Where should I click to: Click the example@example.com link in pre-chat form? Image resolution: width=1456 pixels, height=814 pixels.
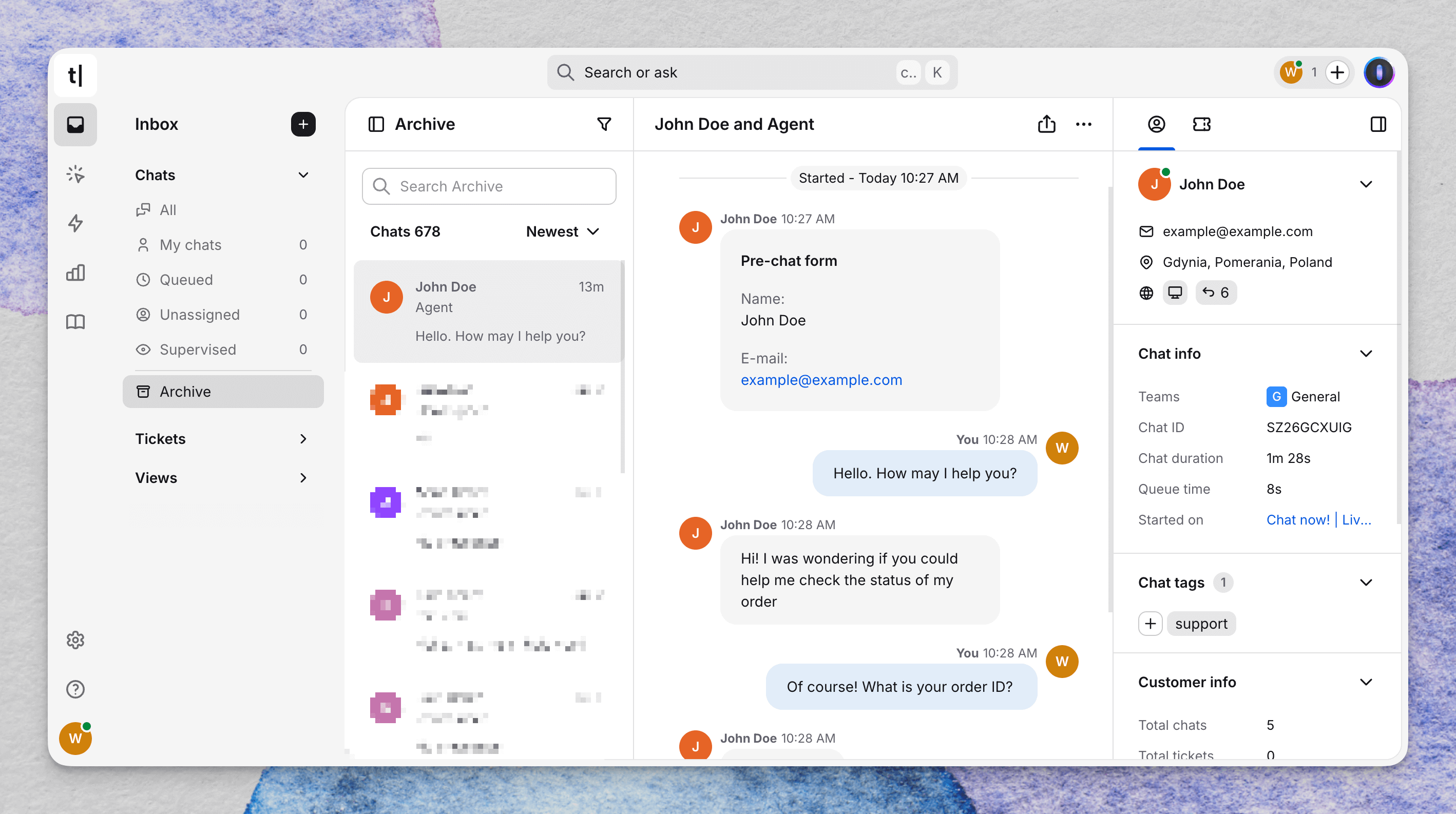[x=821, y=380]
